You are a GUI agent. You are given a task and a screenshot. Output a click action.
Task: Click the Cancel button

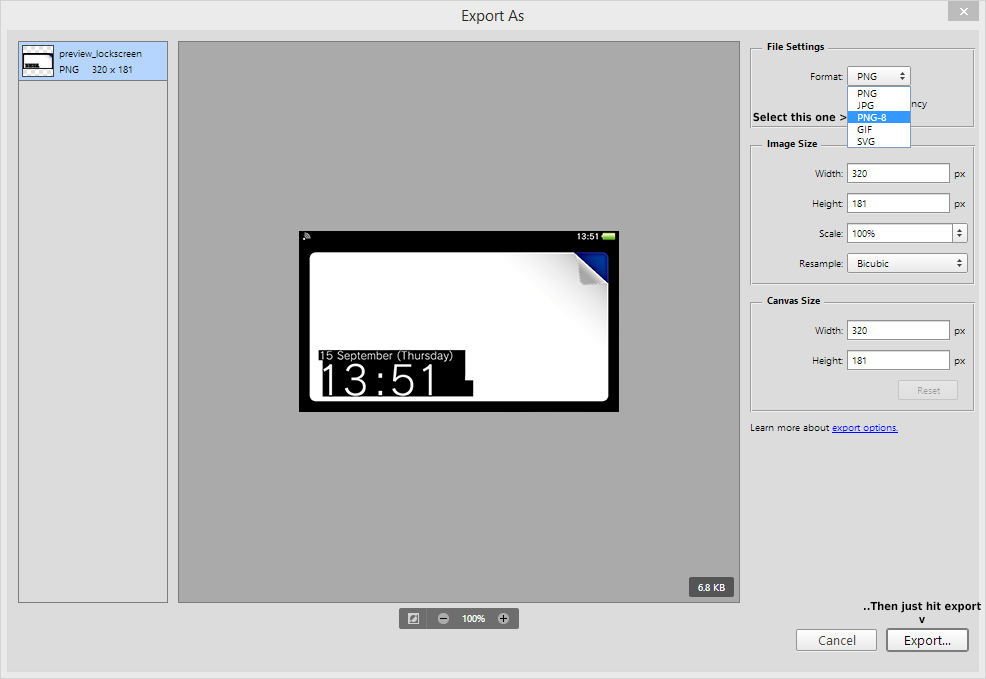[x=836, y=640]
